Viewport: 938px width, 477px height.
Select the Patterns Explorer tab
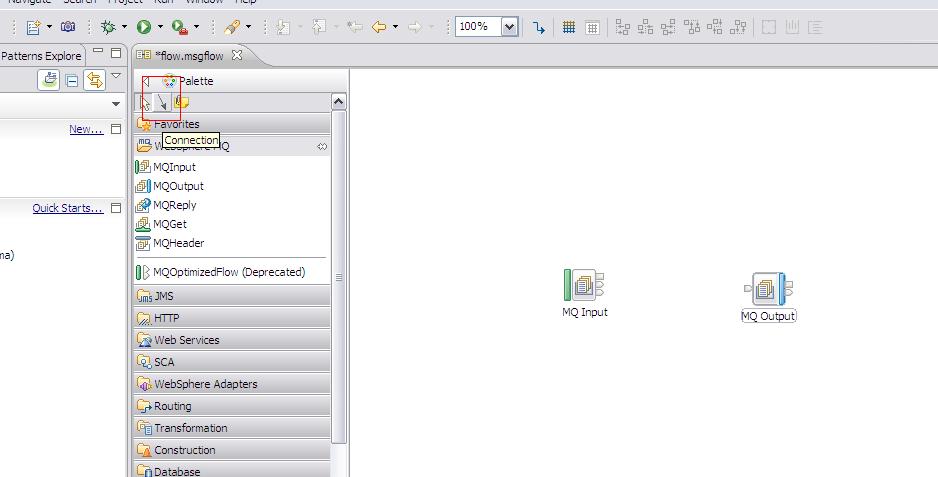[41, 56]
